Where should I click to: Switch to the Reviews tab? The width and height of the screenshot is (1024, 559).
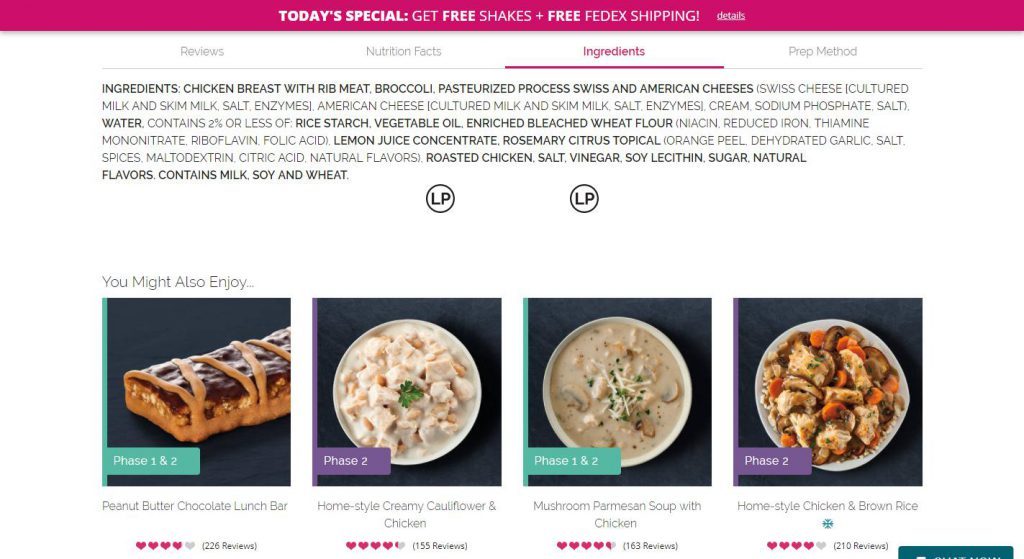(202, 51)
